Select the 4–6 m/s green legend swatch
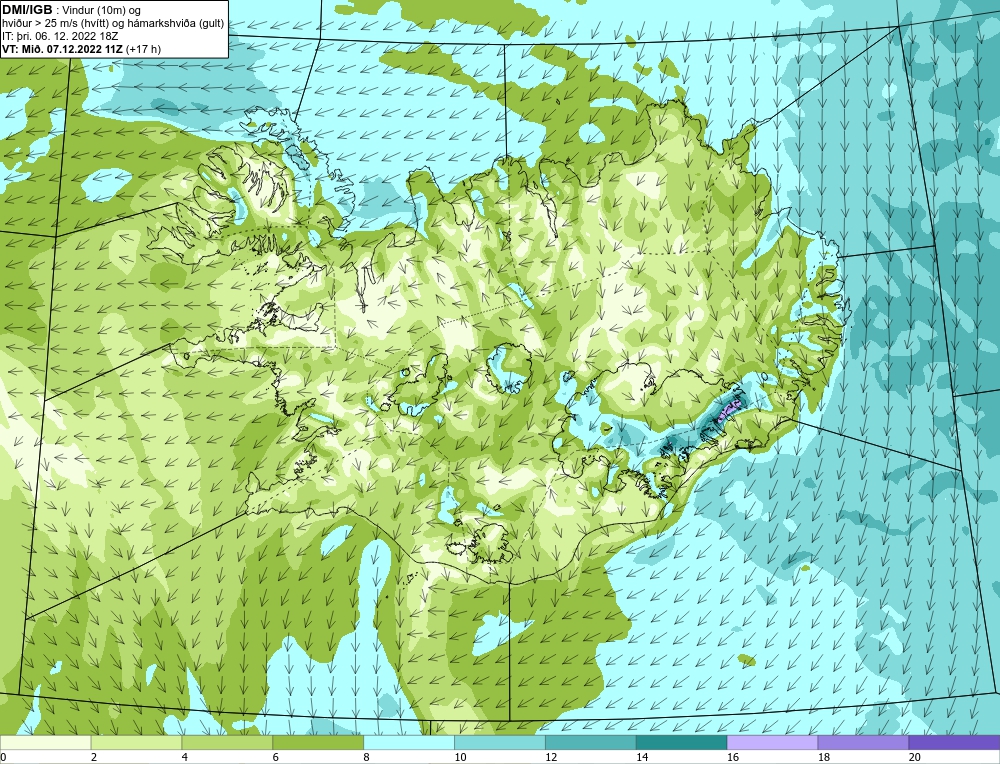Image resolution: width=1000 pixels, height=764 pixels. (227, 743)
